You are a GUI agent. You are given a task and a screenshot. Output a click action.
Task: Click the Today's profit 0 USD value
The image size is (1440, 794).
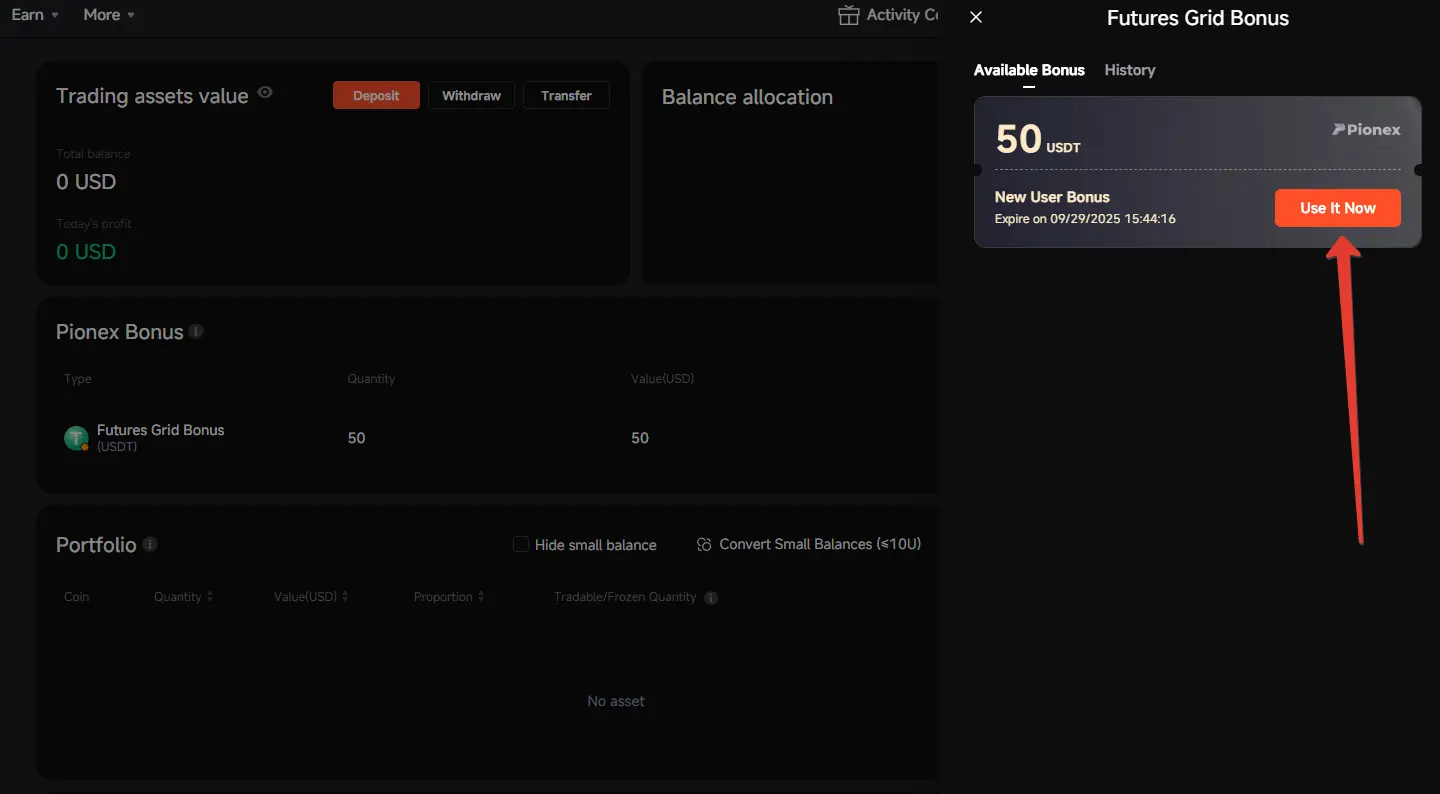(86, 252)
